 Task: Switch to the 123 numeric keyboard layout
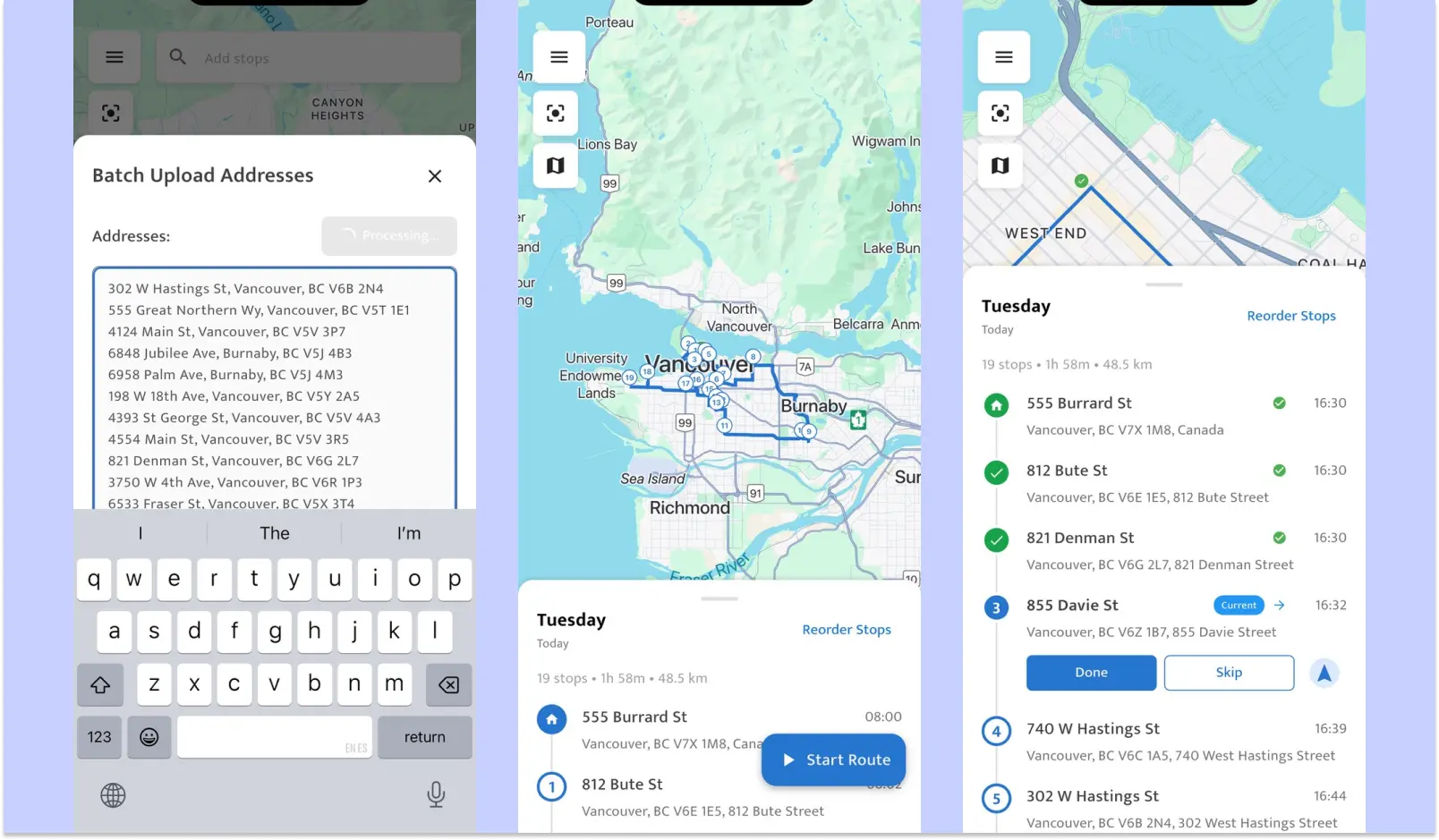point(98,737)
